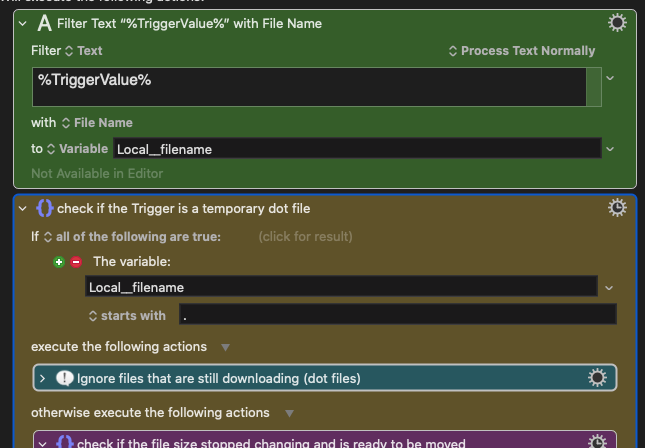The width and height of the screenshot is (645, 448).
Task: Open gear menu of Filter Text action
Action: (x=618, y=23)
